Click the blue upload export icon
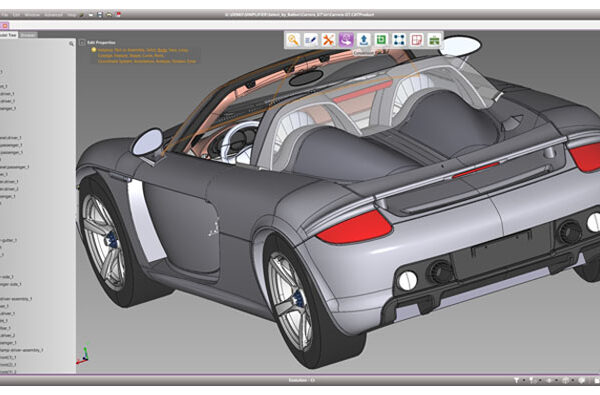600x395 pixels. point(364,39)
